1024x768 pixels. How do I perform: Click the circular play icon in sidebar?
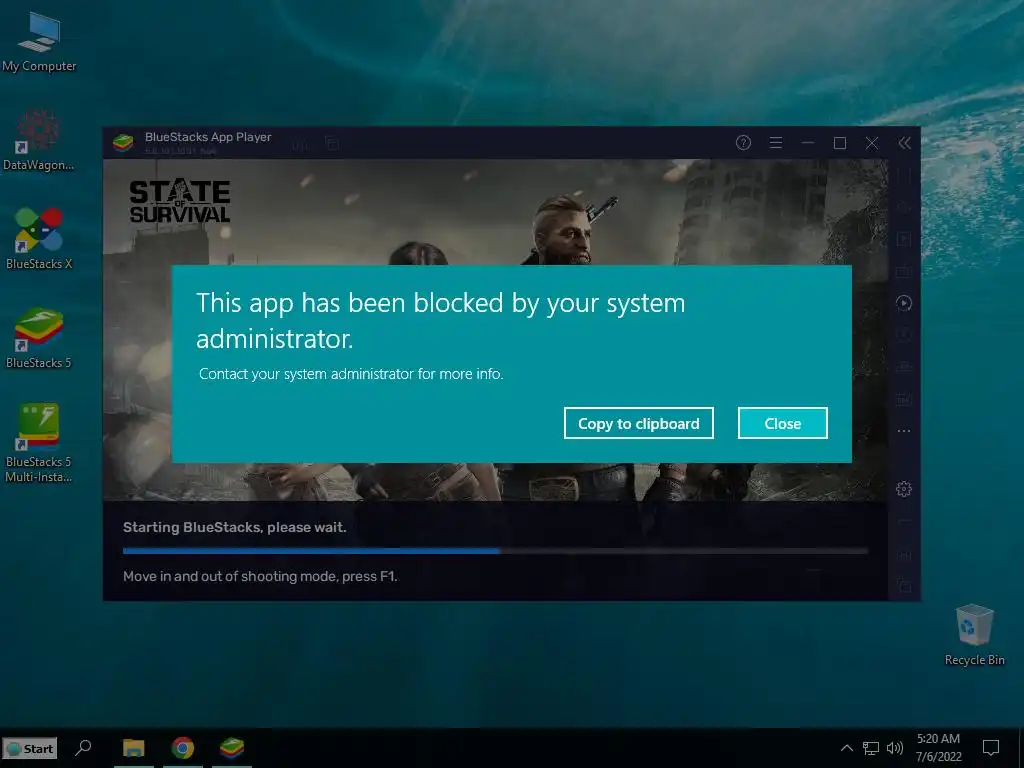[x=904, y=303]
